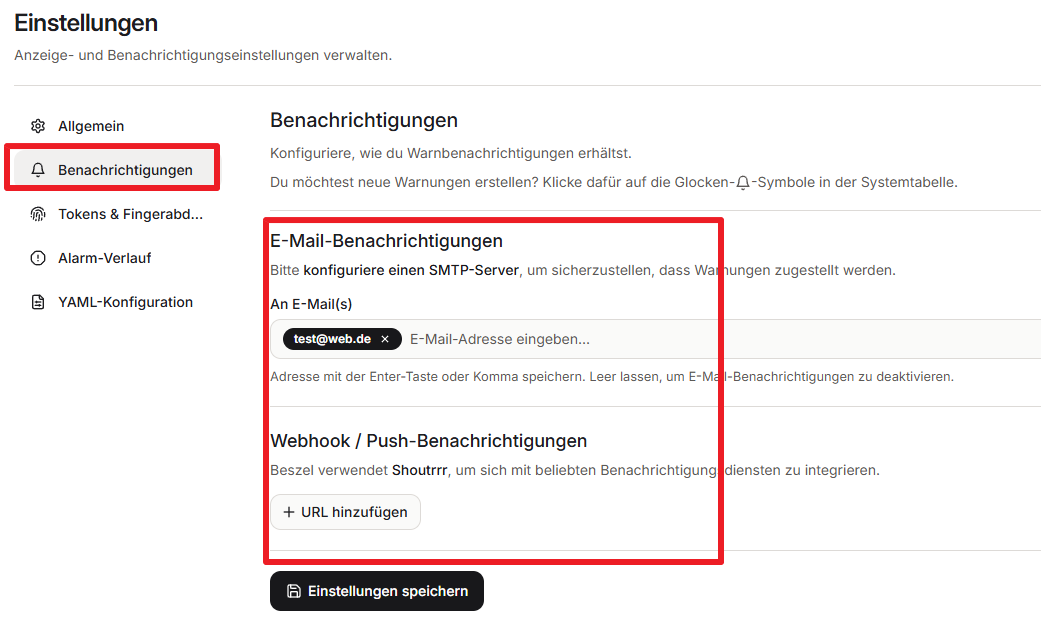The height and width of the screenshot is (634, 1041).
Task: Select Benachrichtigungen in the sidebar
Action: pos(125,170)
